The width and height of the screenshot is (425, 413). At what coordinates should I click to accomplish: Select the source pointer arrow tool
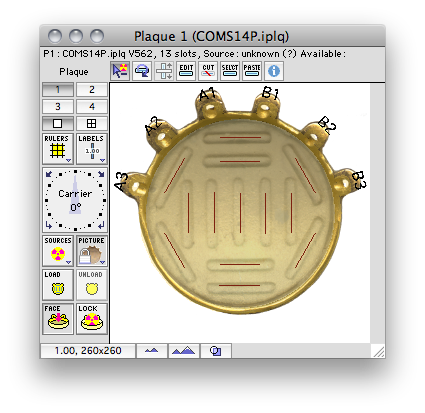coord(120,71)
